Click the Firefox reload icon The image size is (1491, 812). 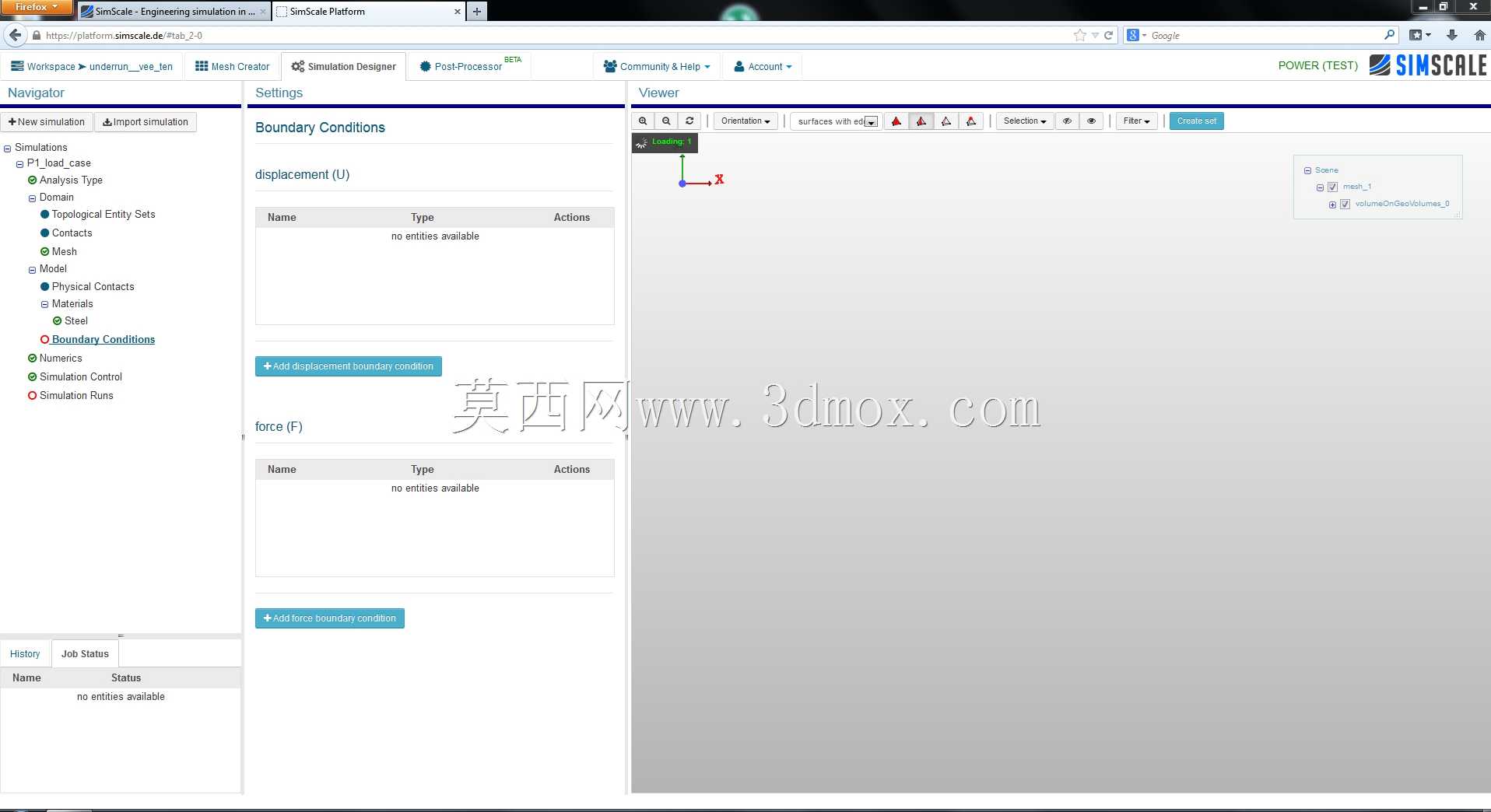1108,35
